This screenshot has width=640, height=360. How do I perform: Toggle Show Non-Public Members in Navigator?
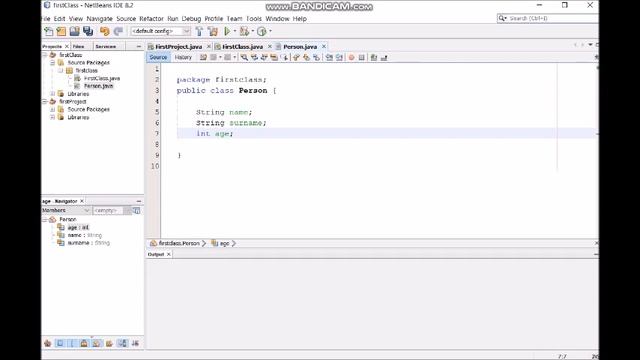click(x=84, y=343)
